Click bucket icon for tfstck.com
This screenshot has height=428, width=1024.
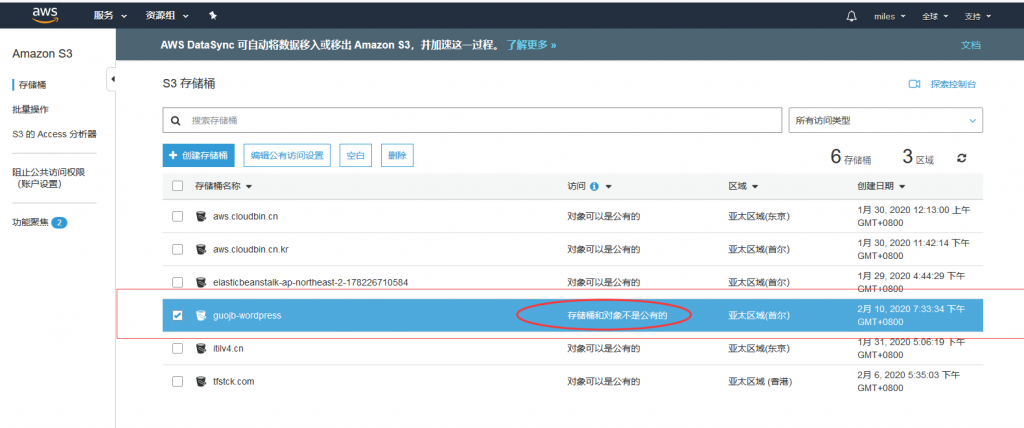pyautogui.click(x=200, y=381)
